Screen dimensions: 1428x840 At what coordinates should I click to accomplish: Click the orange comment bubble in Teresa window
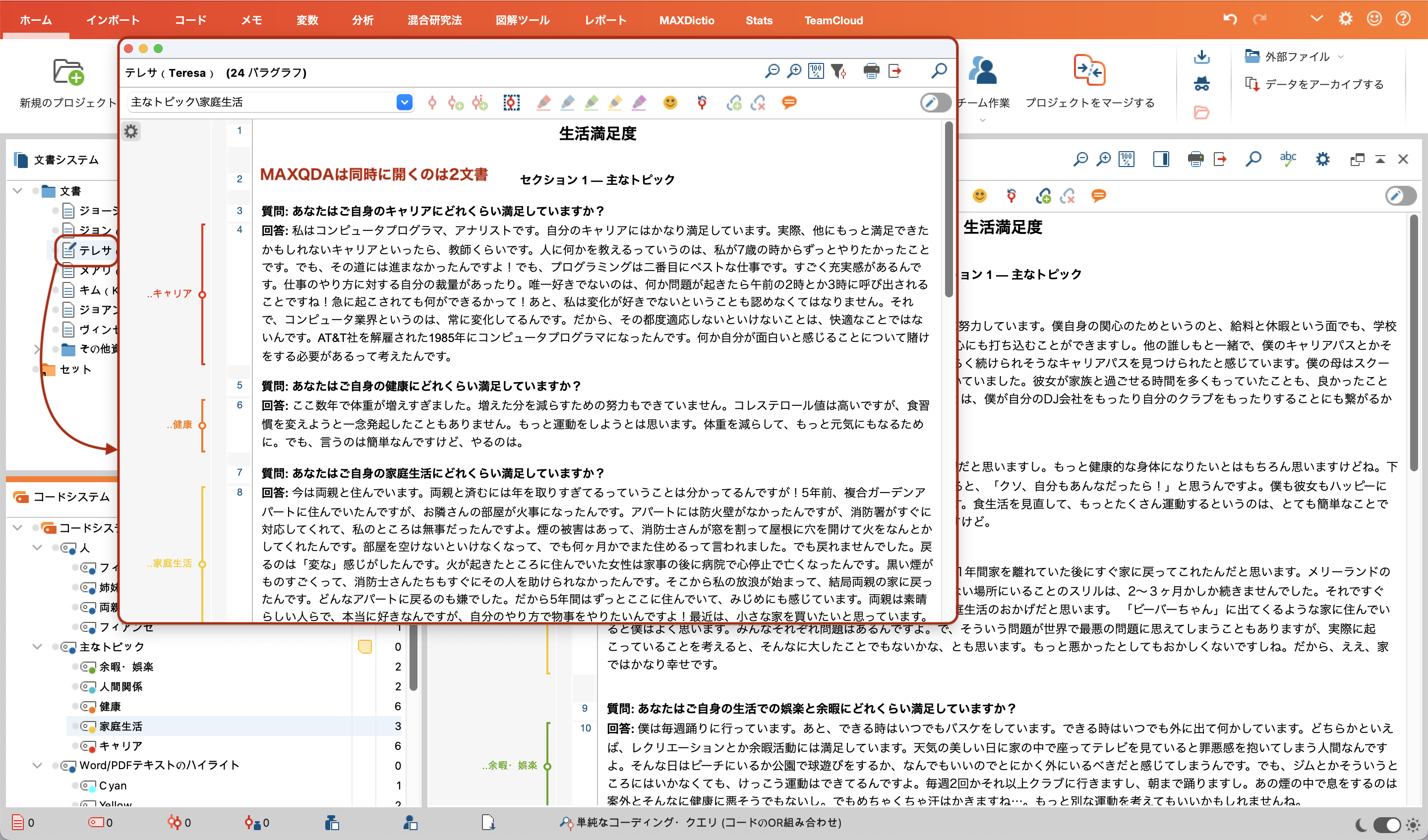tap(789, 103)
